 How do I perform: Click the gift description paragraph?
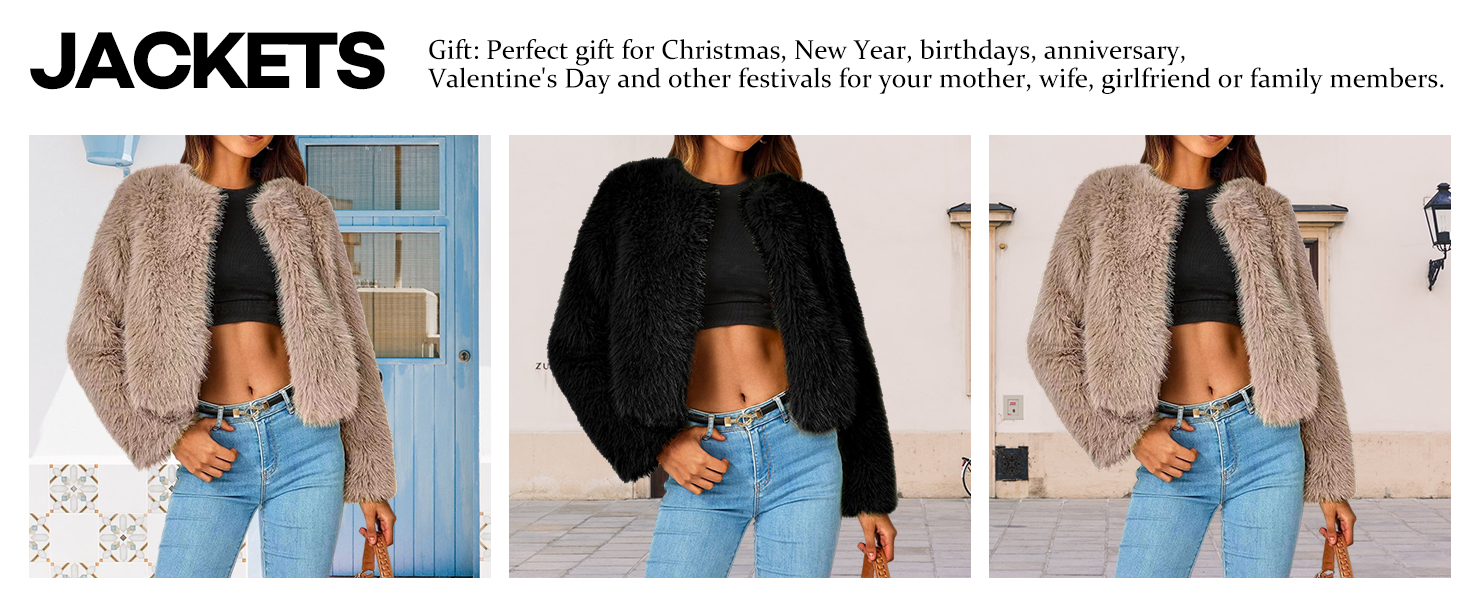tap(936, 65)
